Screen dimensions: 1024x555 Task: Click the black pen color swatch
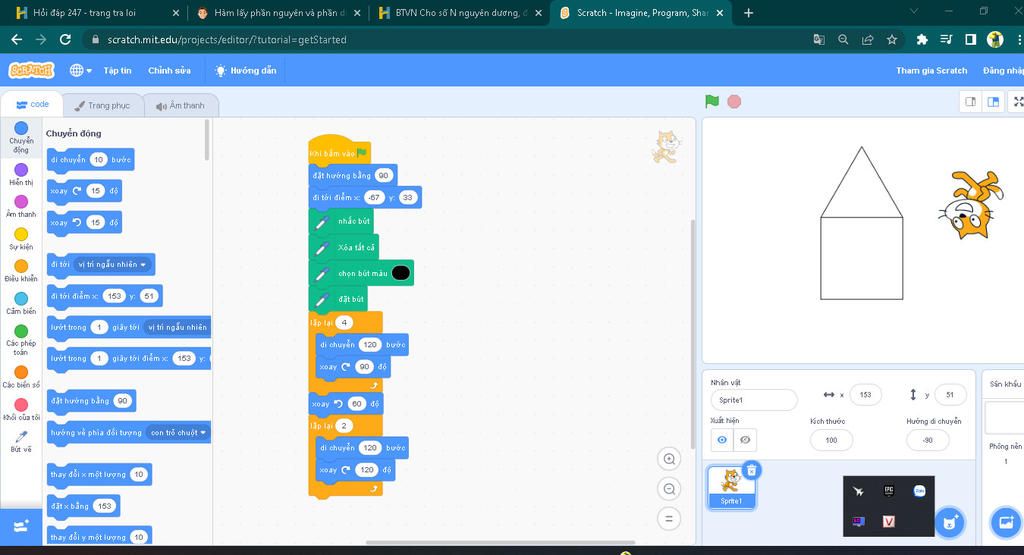point(400,273)
